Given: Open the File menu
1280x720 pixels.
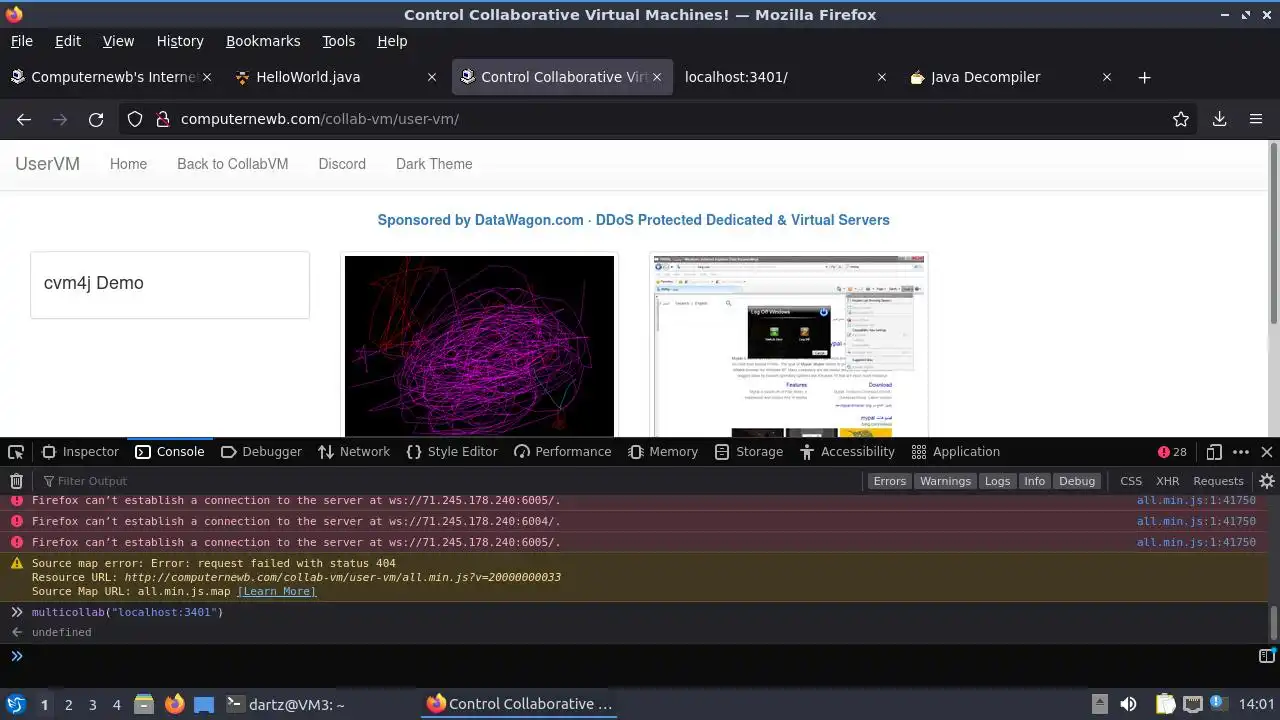Looking at the screenshot, I should (21, 41).
